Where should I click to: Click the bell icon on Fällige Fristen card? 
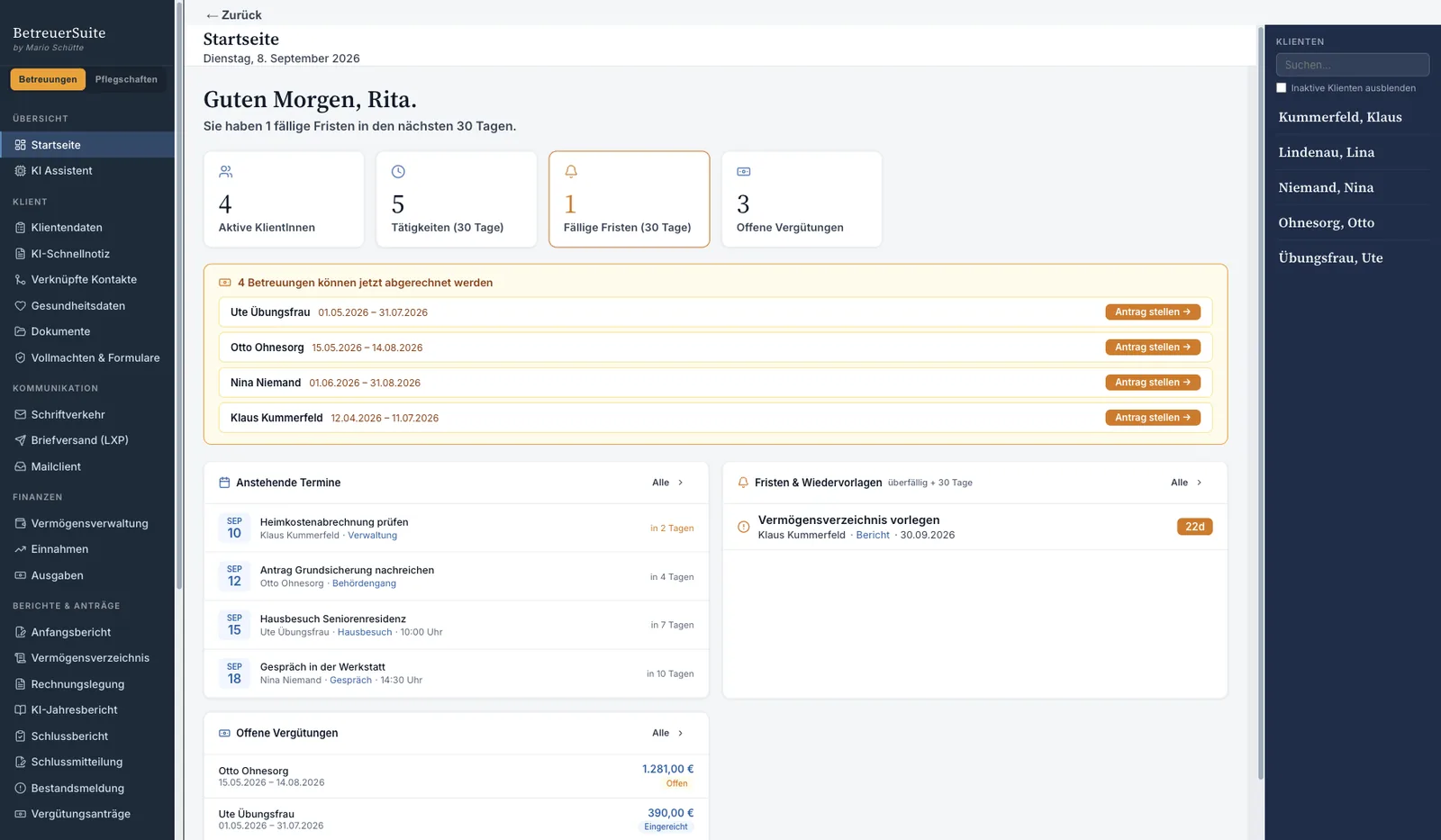click(571, 171)
